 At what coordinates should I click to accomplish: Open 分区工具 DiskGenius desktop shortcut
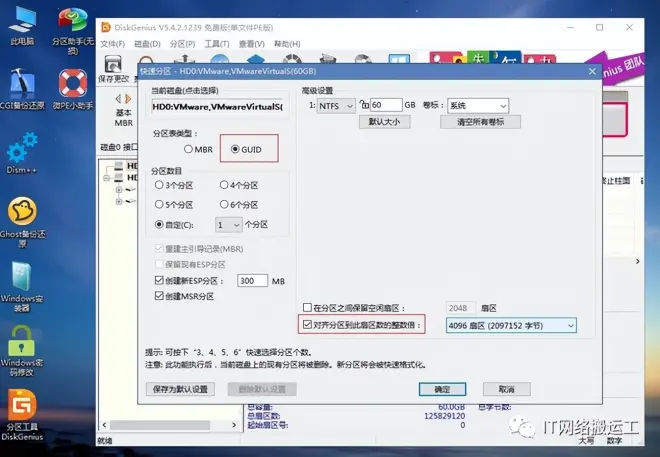pos(22,414)
